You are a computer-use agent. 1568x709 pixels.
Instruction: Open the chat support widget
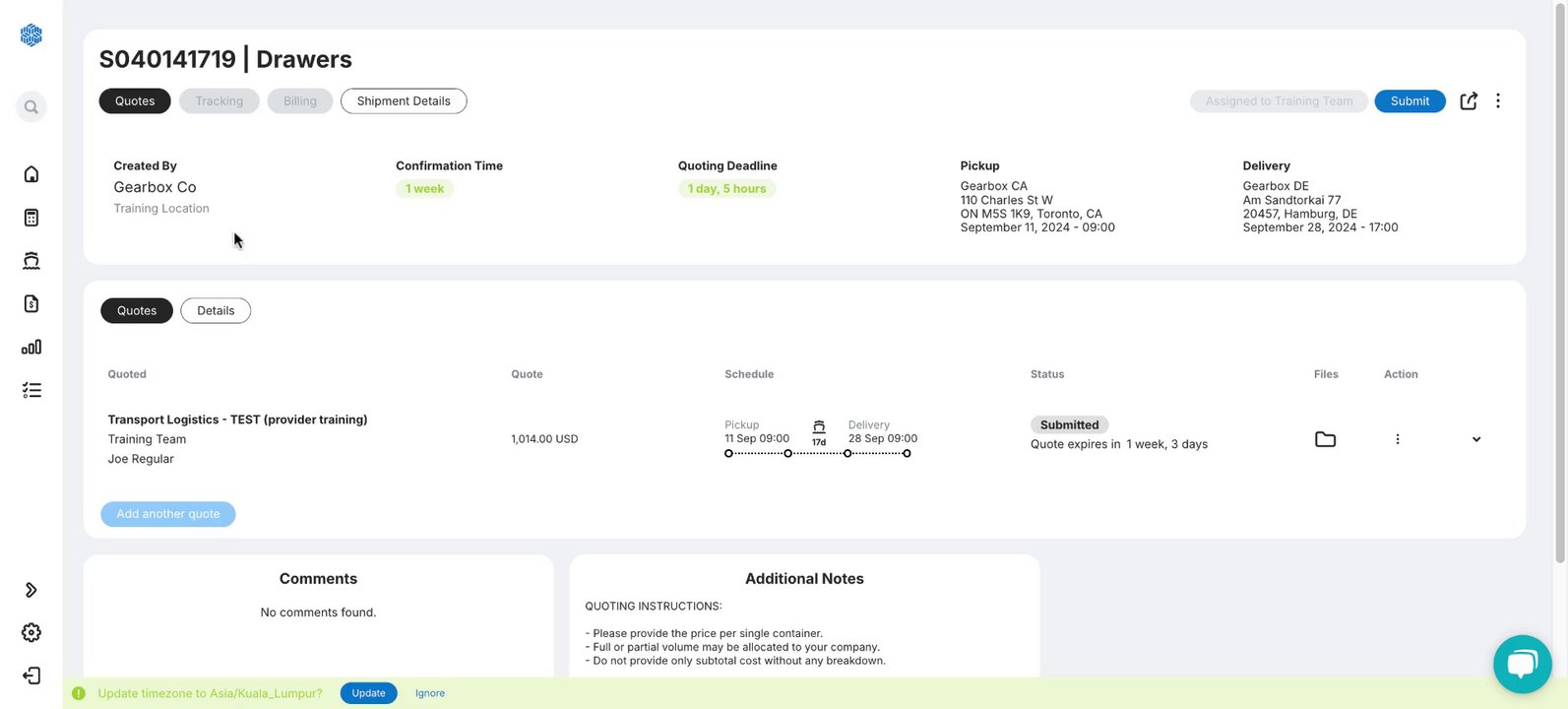tap(1522, 664)
